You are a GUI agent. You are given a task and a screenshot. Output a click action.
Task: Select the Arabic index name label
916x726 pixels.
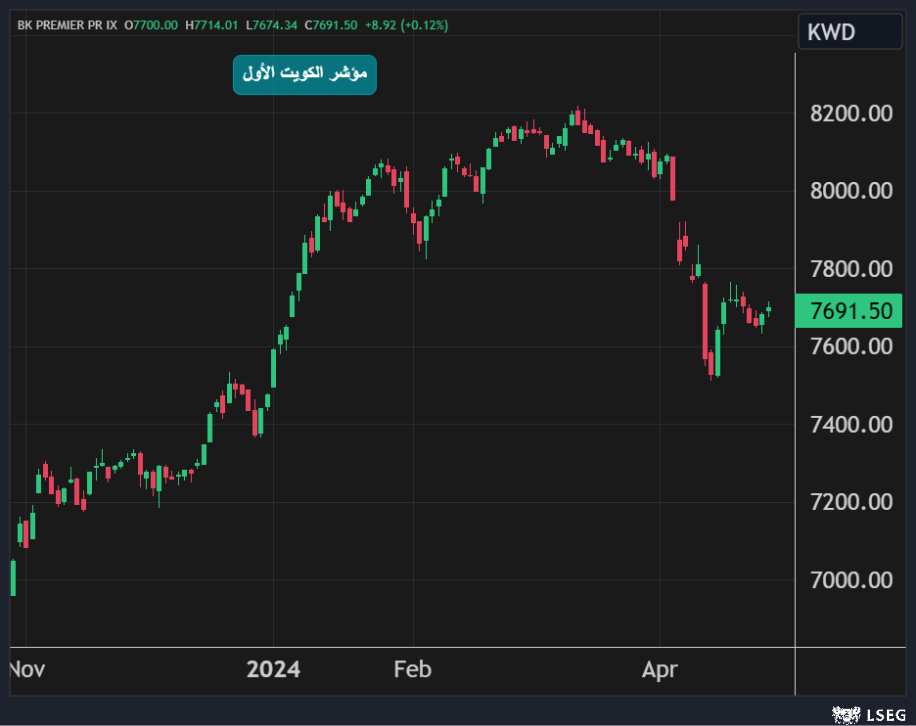pyautogui.click(x=304, y=75)
